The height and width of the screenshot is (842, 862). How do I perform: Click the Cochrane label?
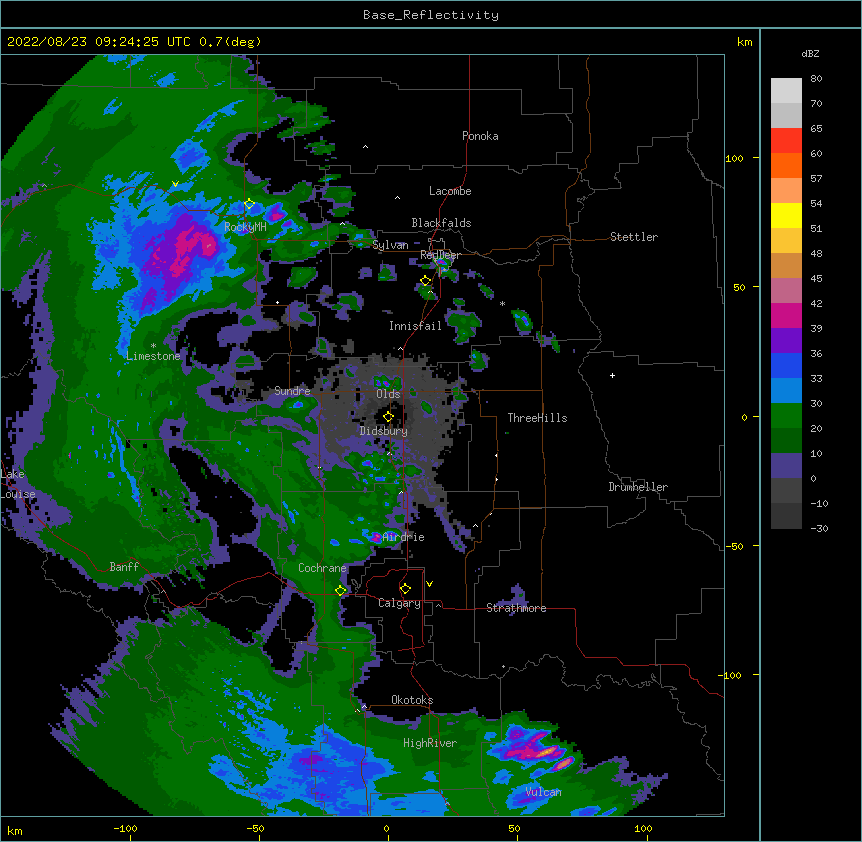click(322, 568)
